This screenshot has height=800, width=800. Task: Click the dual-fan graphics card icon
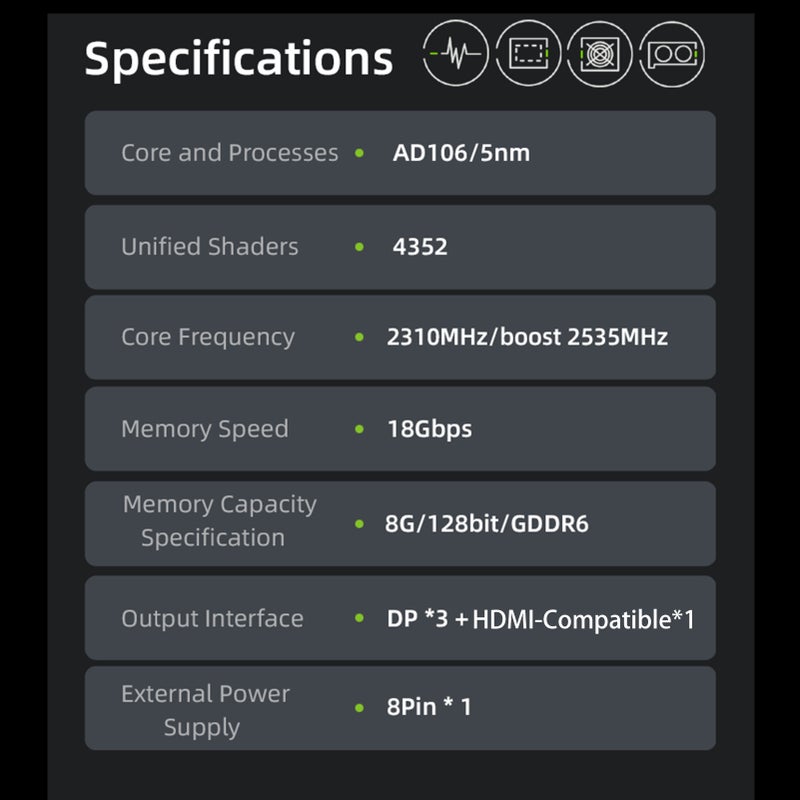[672, 54]
